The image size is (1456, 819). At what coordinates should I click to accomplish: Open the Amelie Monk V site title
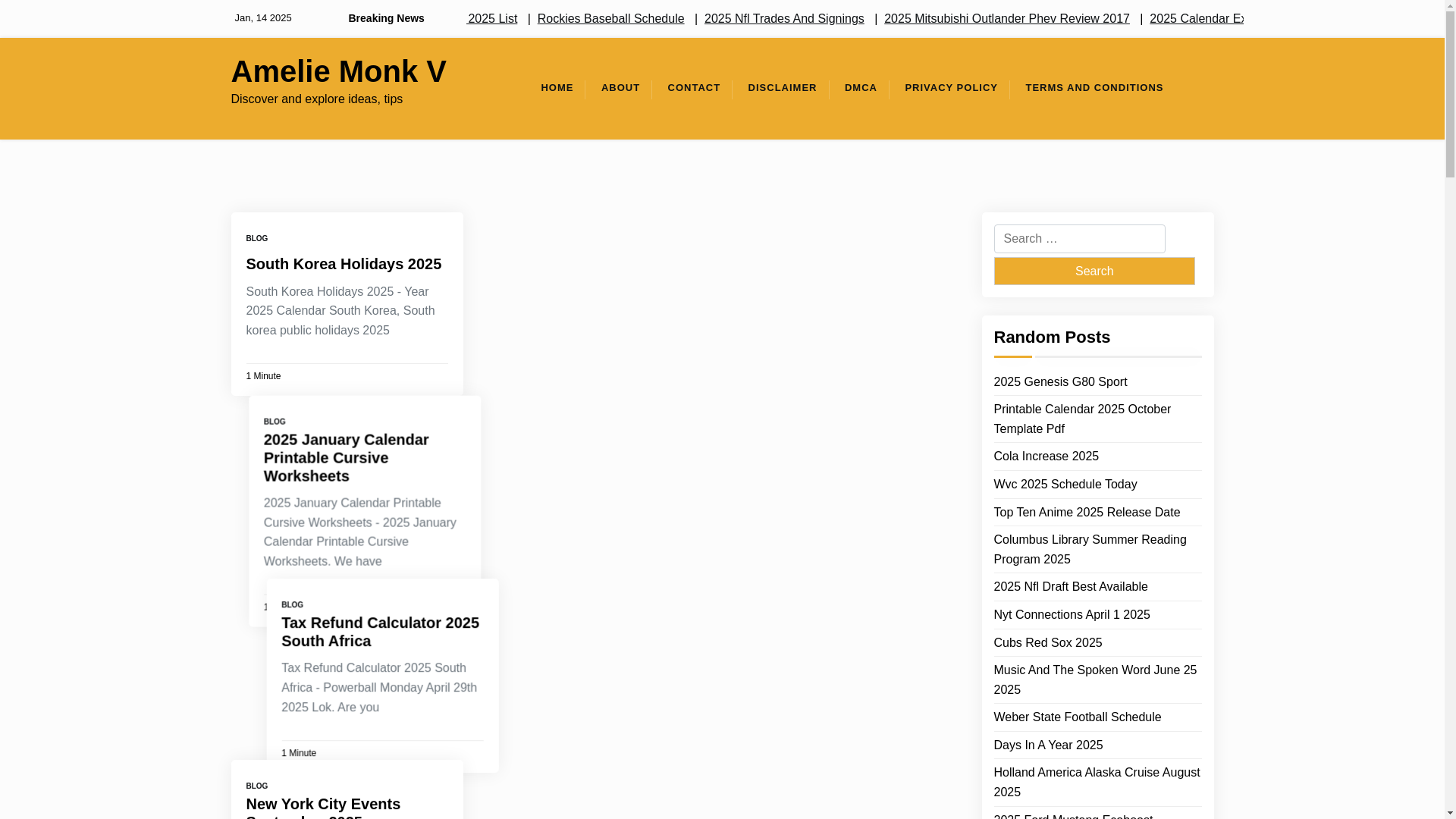338,71
